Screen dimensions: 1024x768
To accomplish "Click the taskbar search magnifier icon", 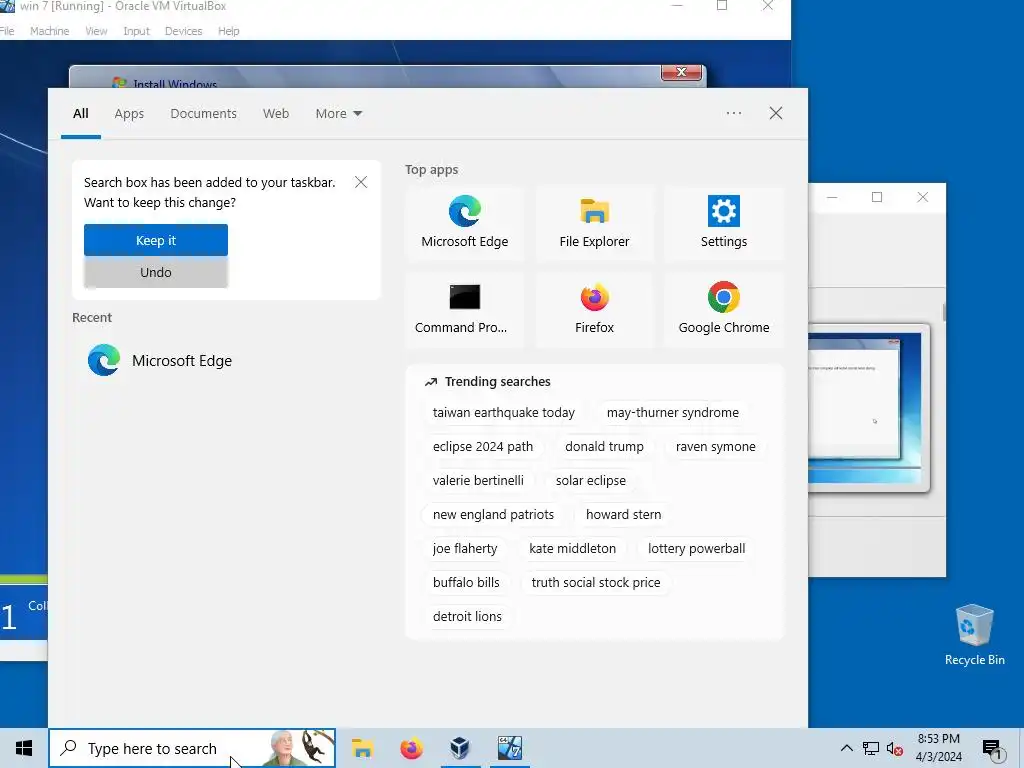I will coord(69,748).
